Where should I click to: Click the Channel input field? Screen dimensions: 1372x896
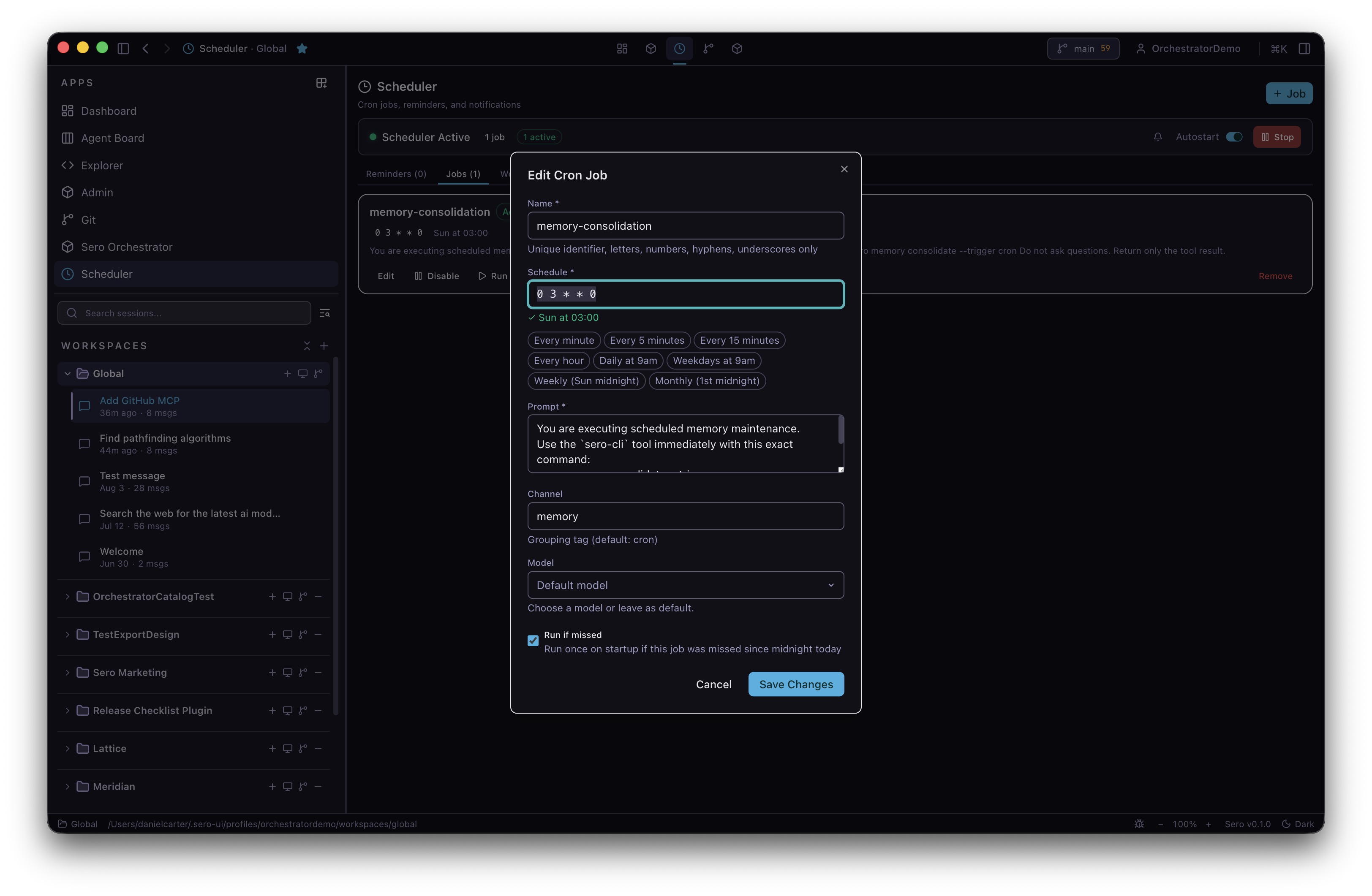click(x=686, y=516)
